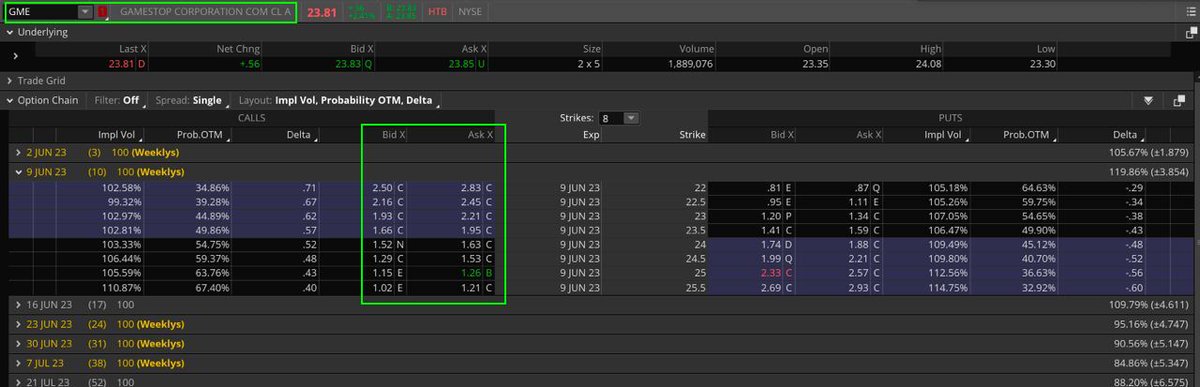Click the underlying Ask 23.85 value

click(462, 63)
